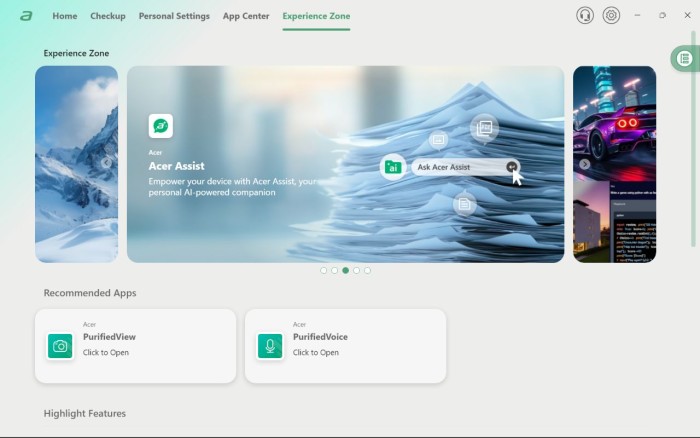
Task: Open the PurifiedView app card
Action: tap(136, 346)
